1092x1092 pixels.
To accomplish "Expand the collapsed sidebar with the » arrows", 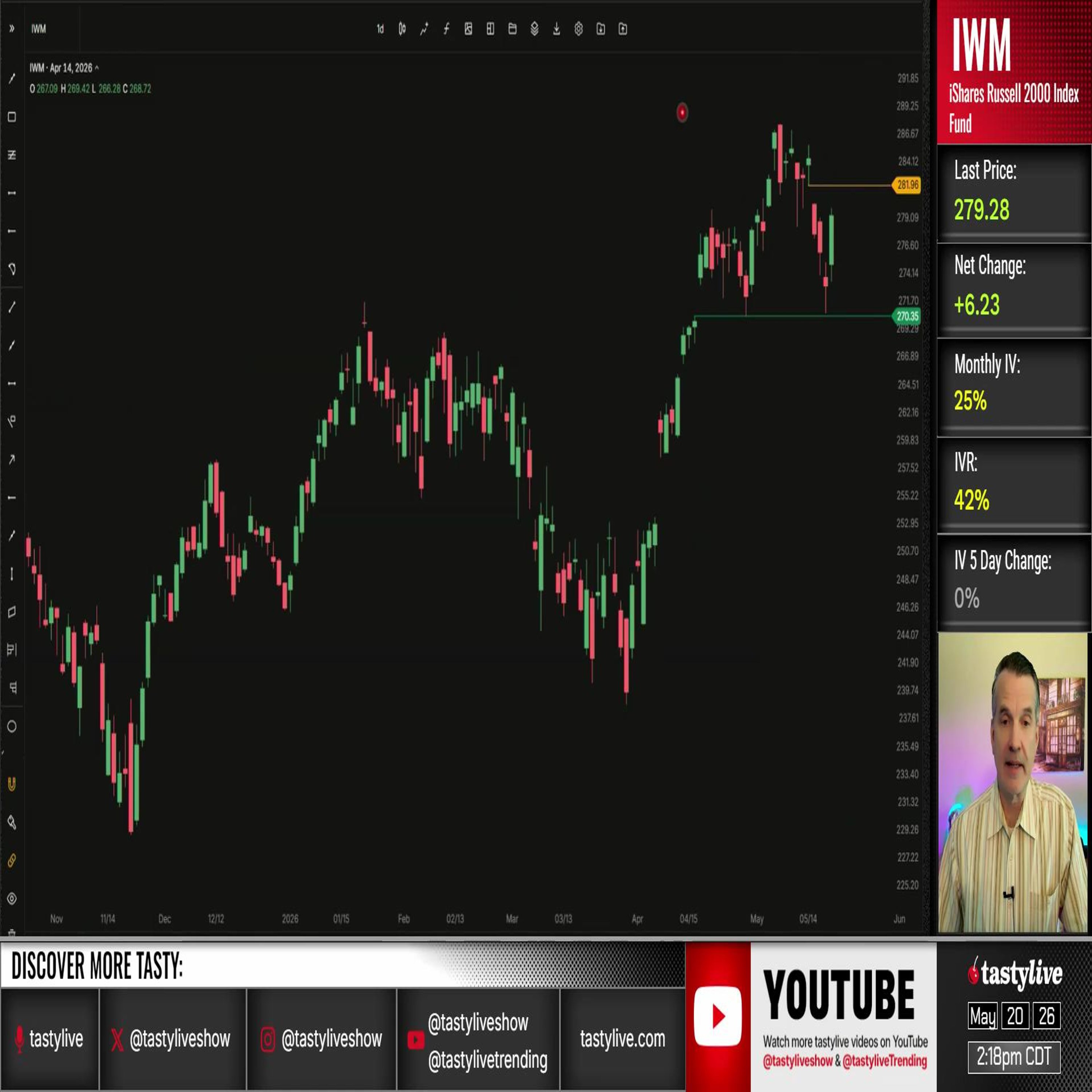I will (x=11, y=29).
